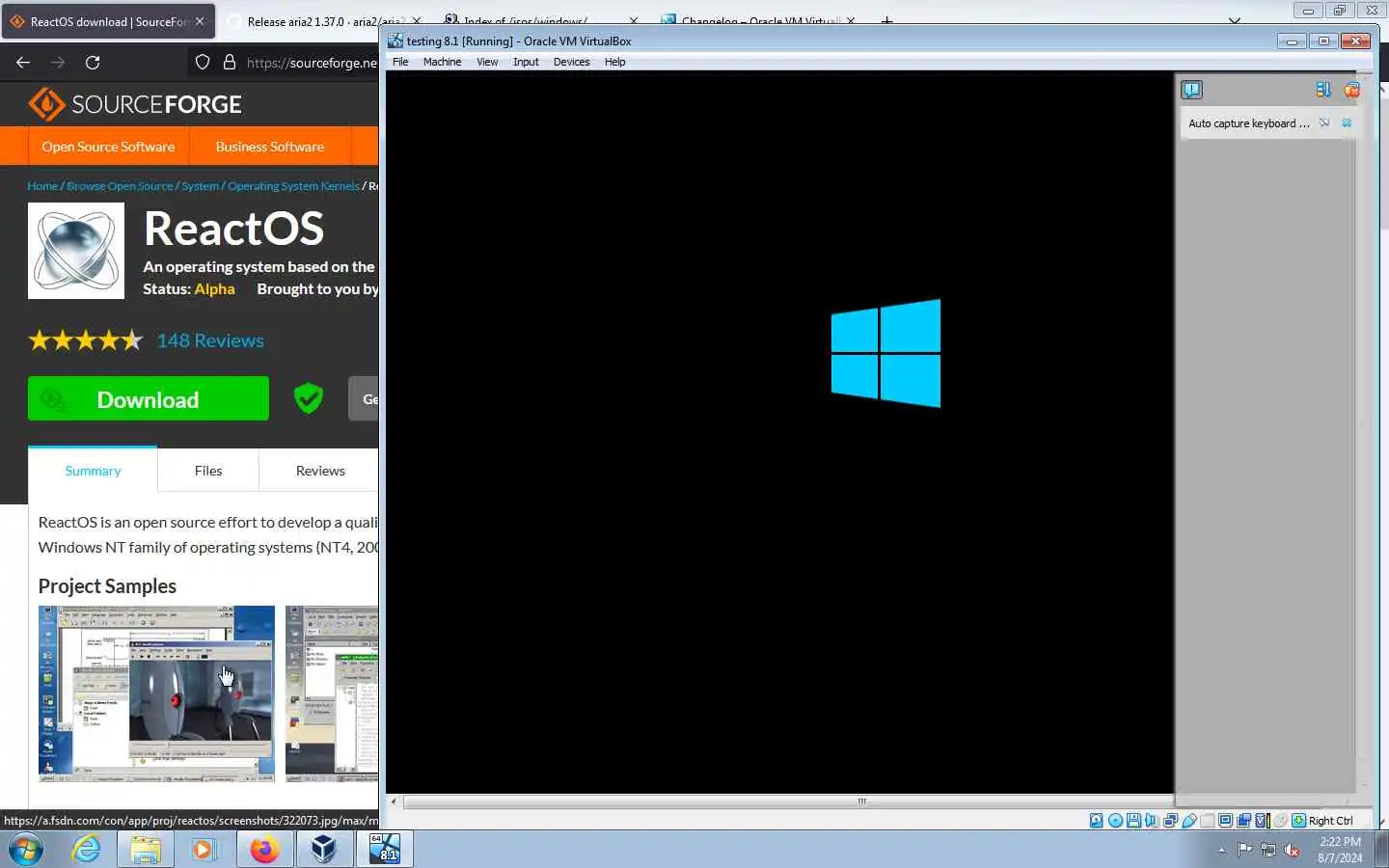This screenshot has width=1389, height=868.
Task: Click the CPU virtualization indicator in status bar
Action: [1262, 821]
